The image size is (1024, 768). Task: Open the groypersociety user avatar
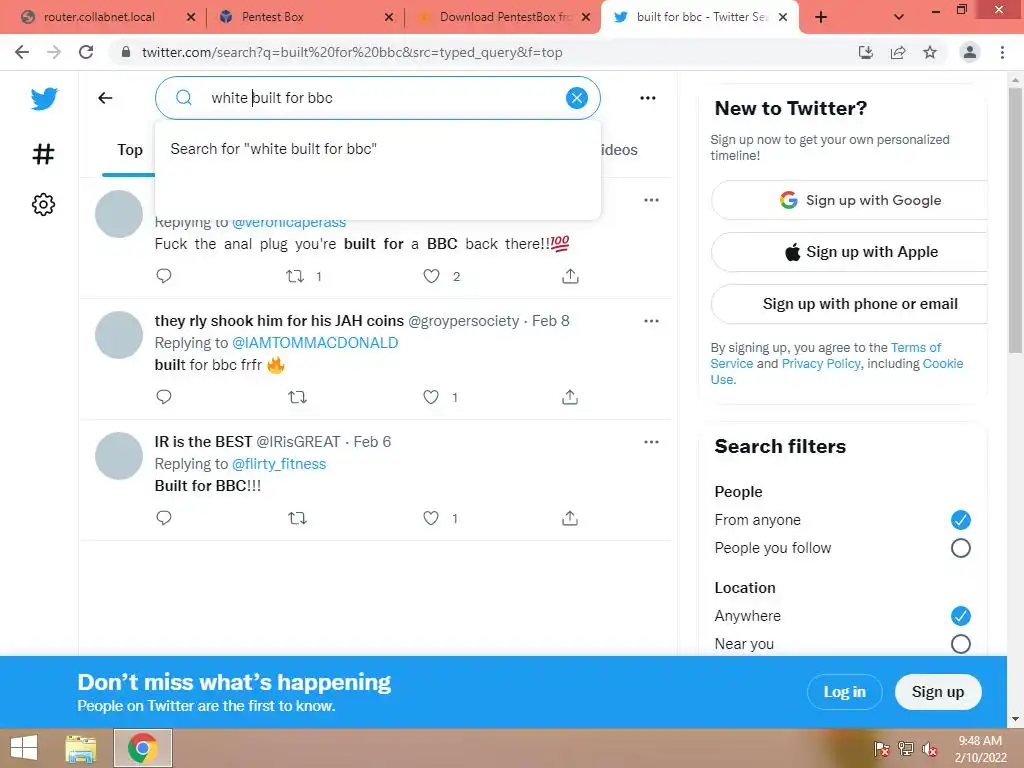[119, 335]
